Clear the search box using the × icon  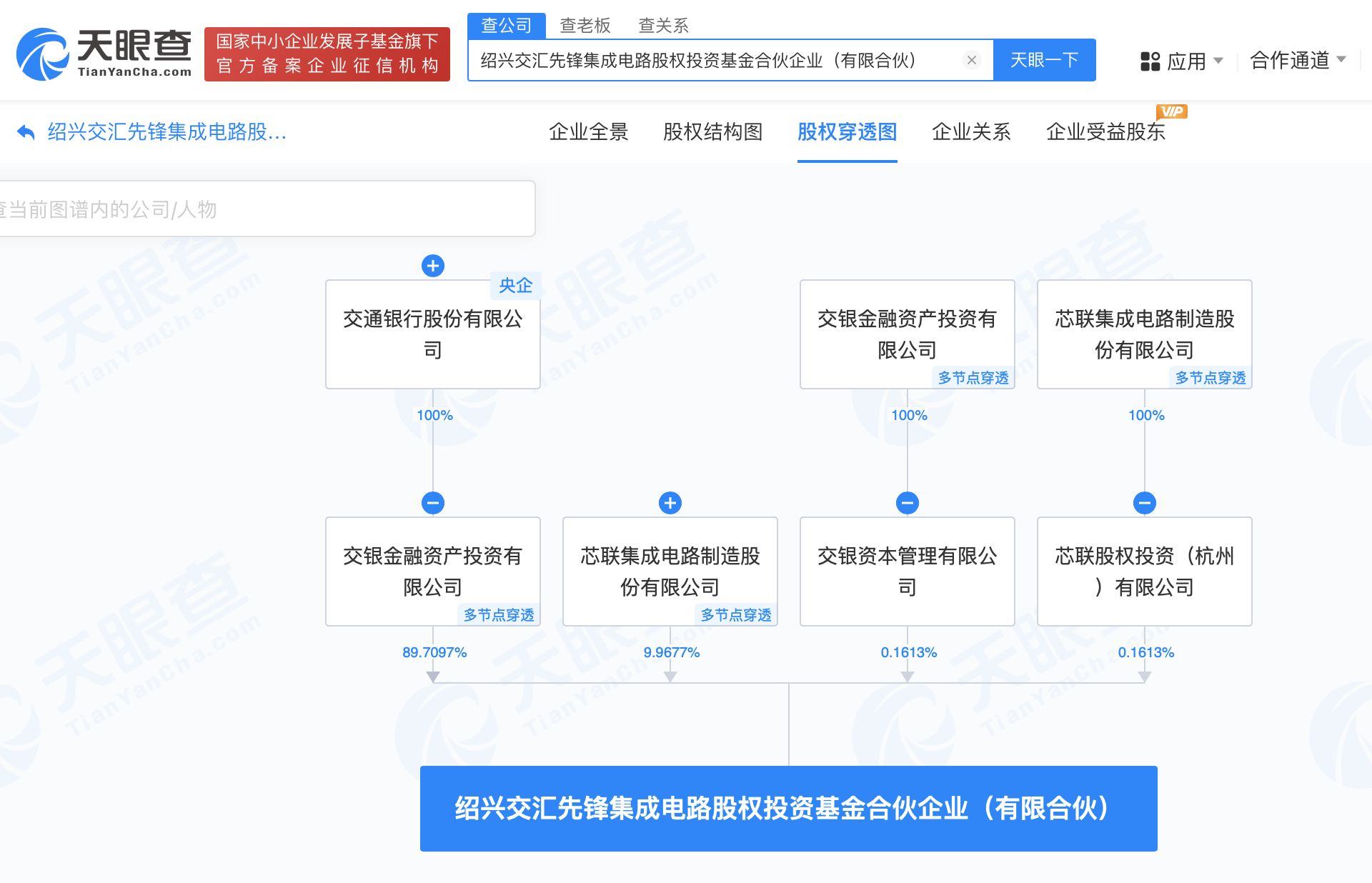pos(971,60)
